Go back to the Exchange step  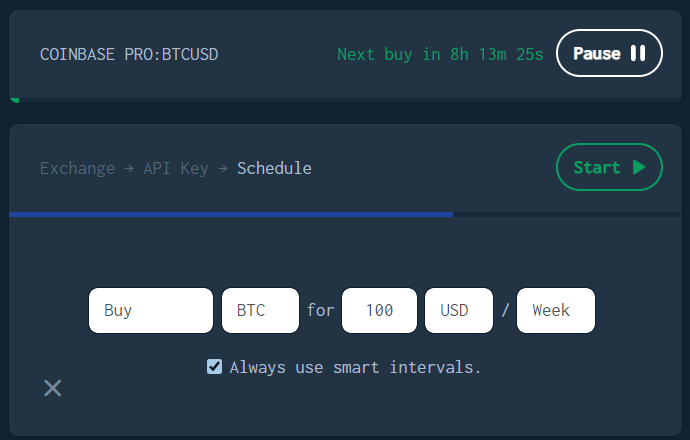(x=77, y=169)
